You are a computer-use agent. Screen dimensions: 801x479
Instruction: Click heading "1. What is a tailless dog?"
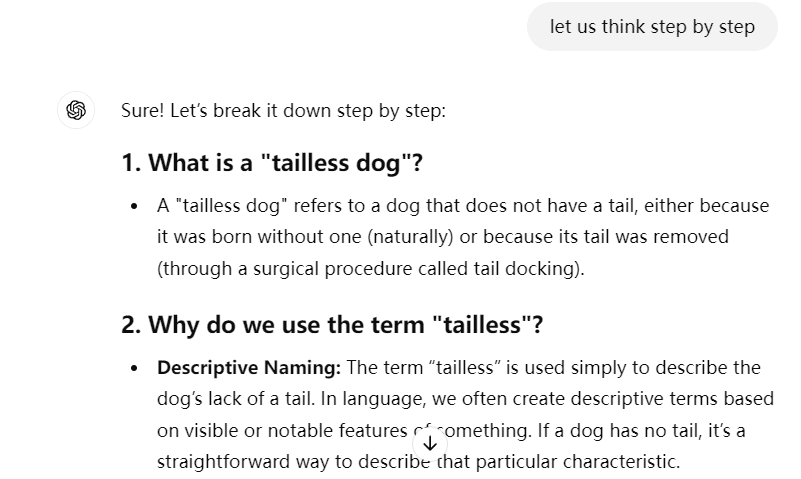pos(272,163)
